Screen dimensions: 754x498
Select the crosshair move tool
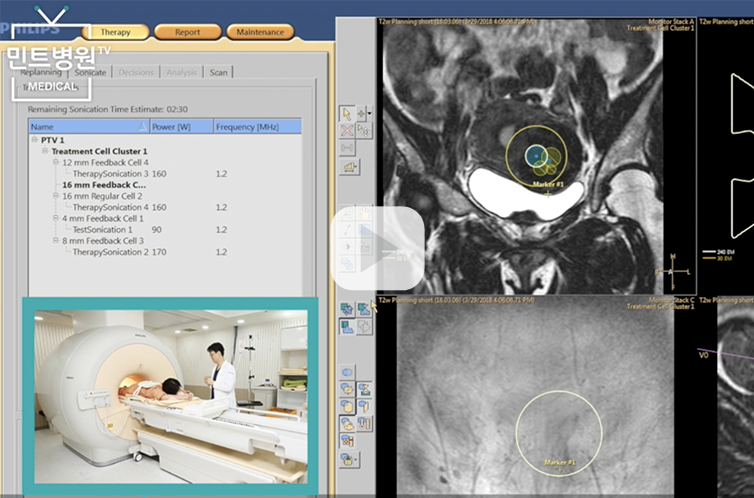coord(361,114)
